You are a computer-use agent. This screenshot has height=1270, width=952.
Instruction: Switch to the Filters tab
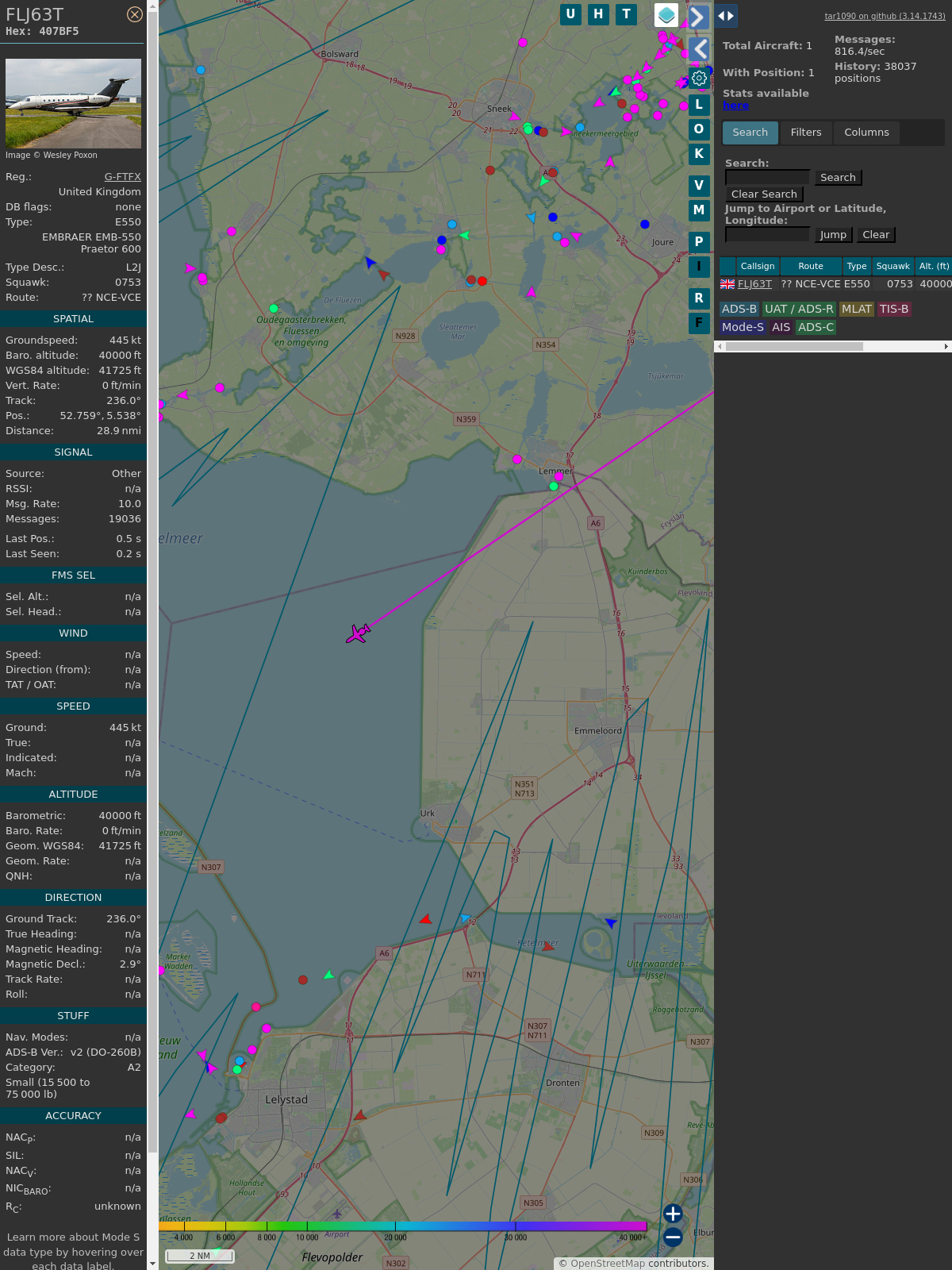[806, 133]
